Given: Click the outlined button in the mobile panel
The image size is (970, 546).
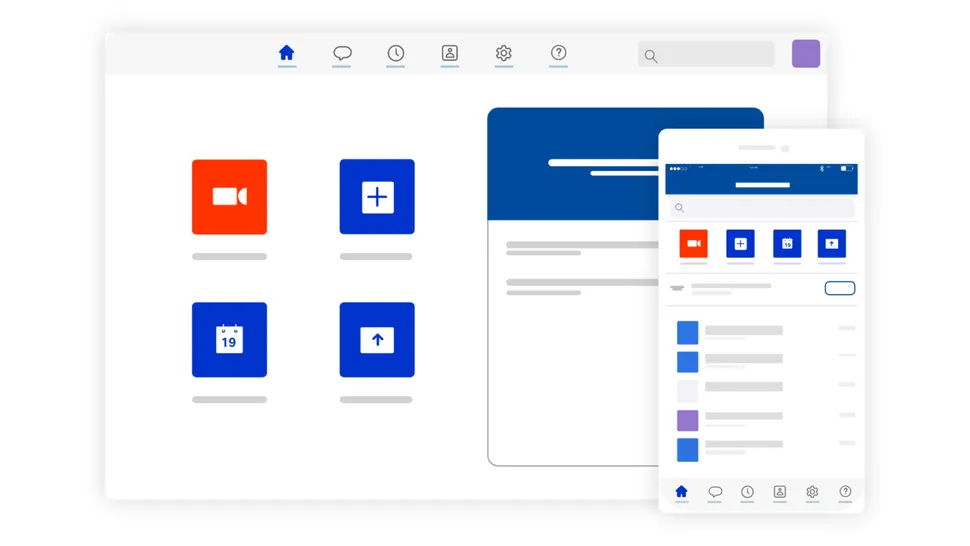Looking at the screenshot, I should (840, 288).
